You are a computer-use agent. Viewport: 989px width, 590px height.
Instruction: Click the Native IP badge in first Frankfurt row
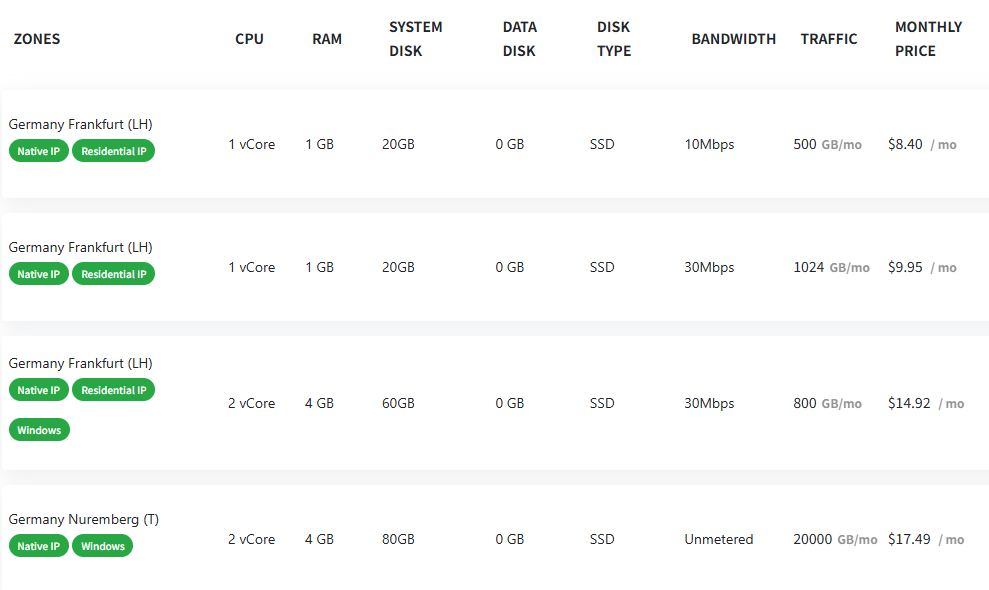coord(38,151)
